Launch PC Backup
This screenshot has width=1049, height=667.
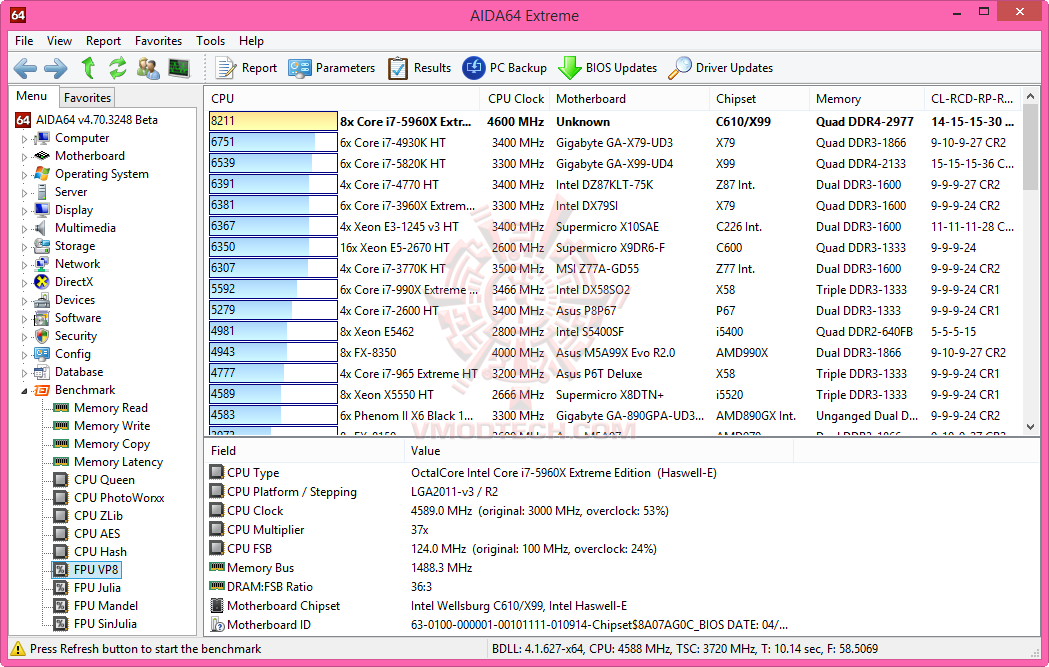click(x=504, y=68)
